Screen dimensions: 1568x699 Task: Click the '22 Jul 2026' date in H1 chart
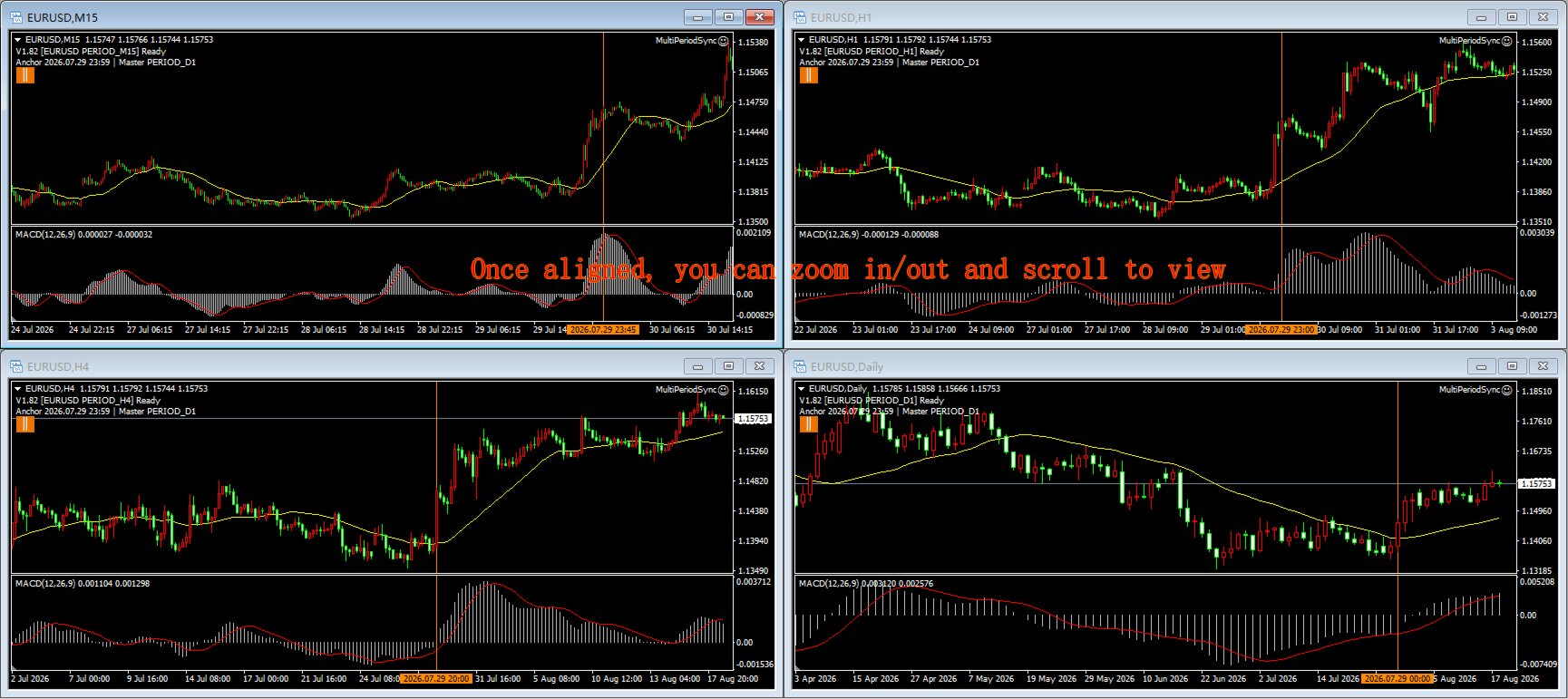point(815,330)
